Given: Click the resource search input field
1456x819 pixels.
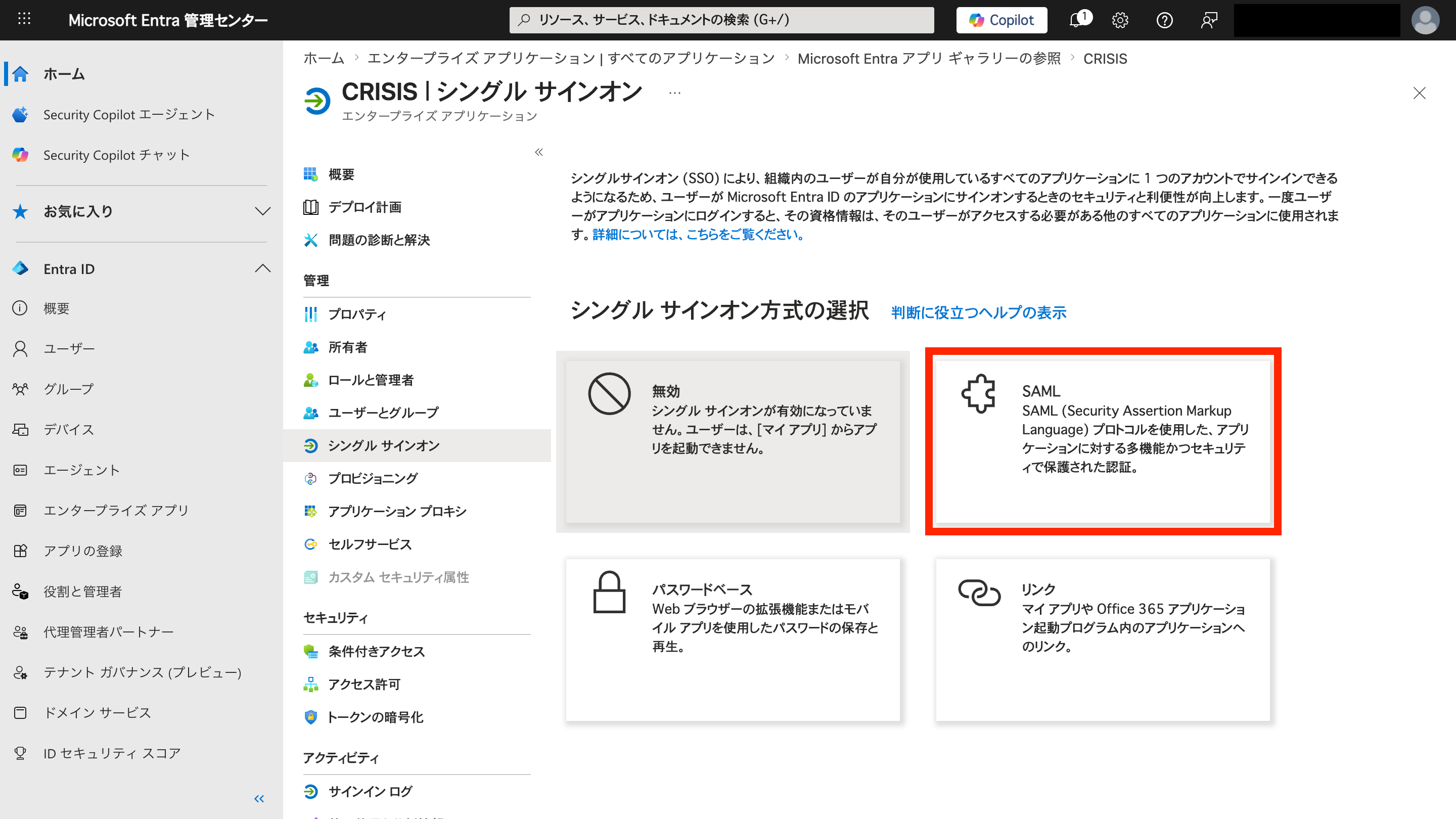Looking at the screenshot, I should click(x=721, y=20).
